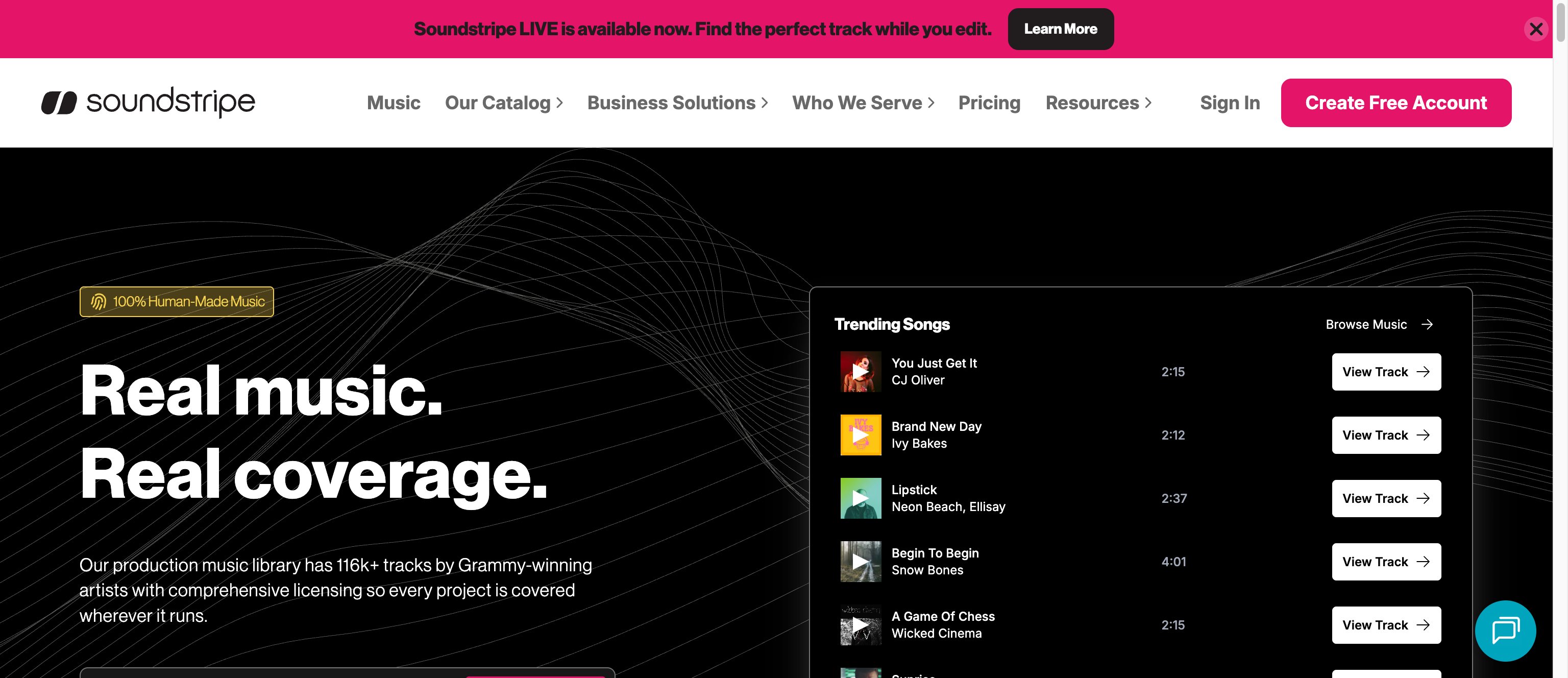Click the song title Begin To Begin
Viewport: 1568px width, 678px height.
(x=935, y=552)
